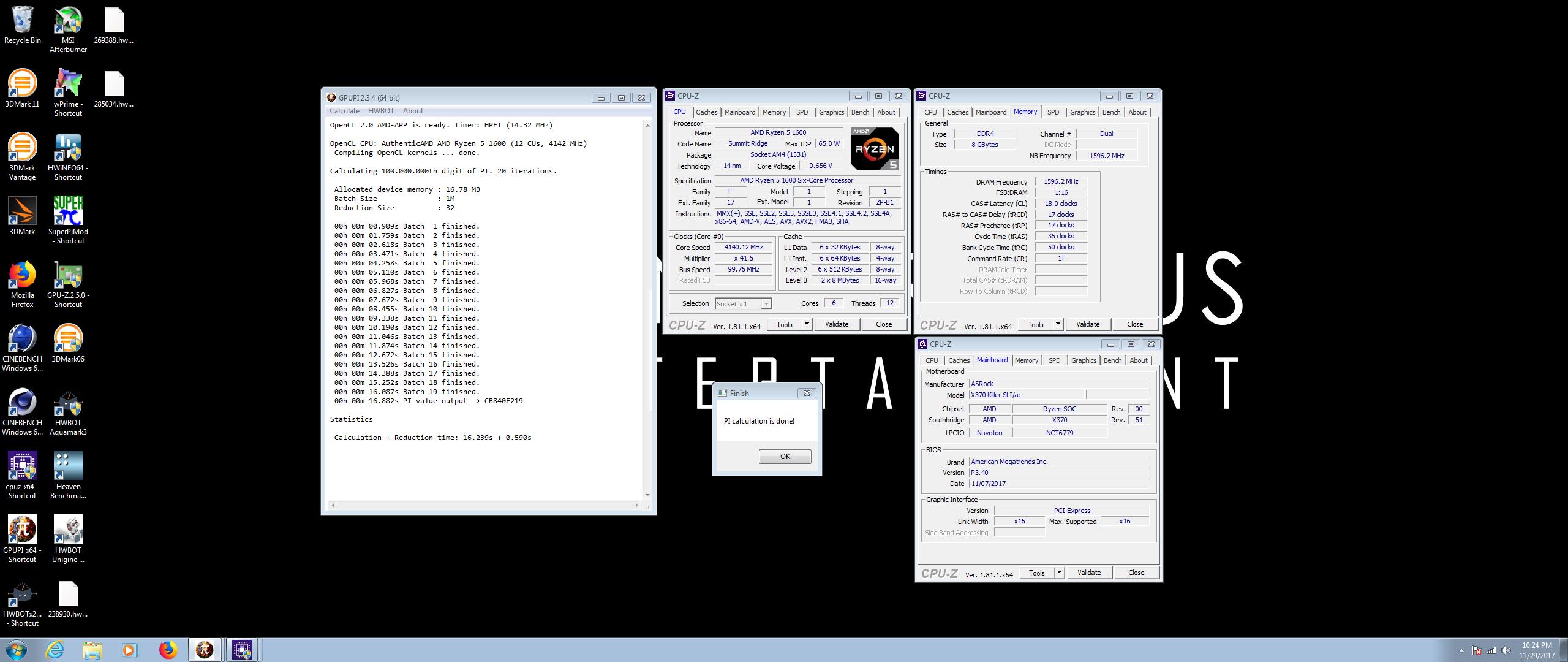1568x662 pixels.
Task: Click GPUPI horizontal scrollbar right arrow
Action: pyautogui.click(x=637, y=505)
